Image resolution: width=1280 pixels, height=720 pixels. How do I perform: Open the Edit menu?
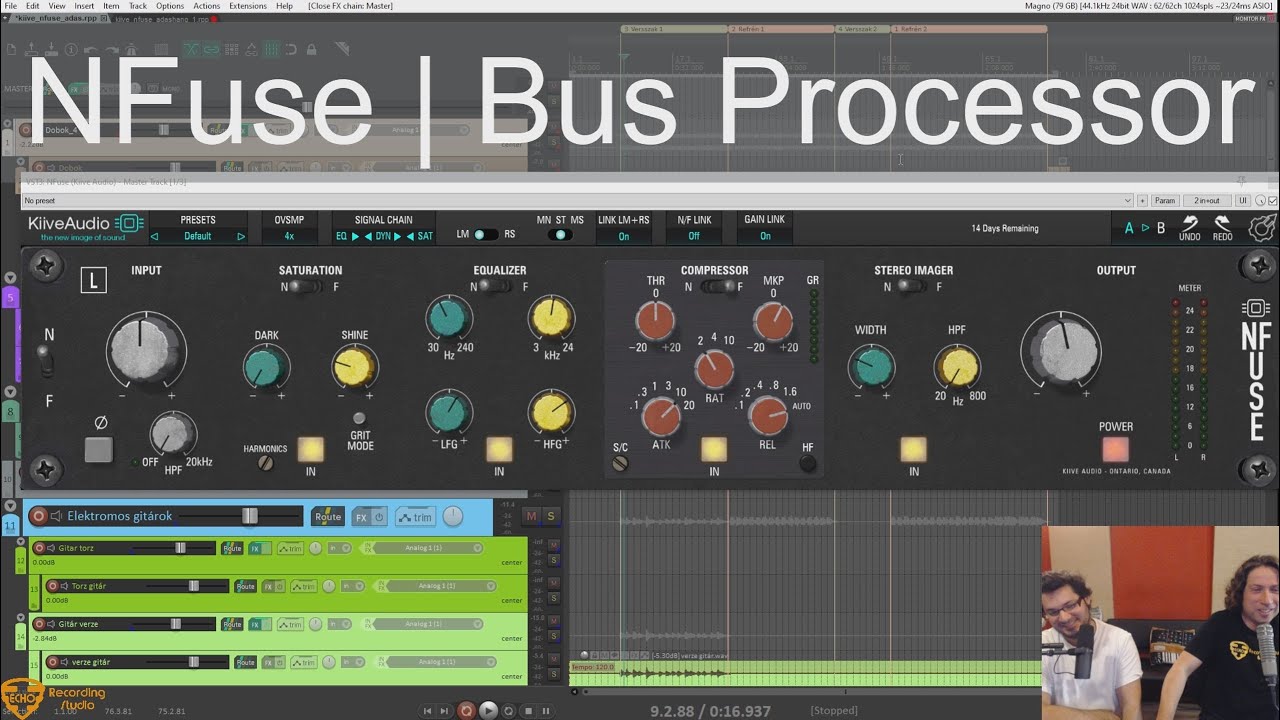33,6
